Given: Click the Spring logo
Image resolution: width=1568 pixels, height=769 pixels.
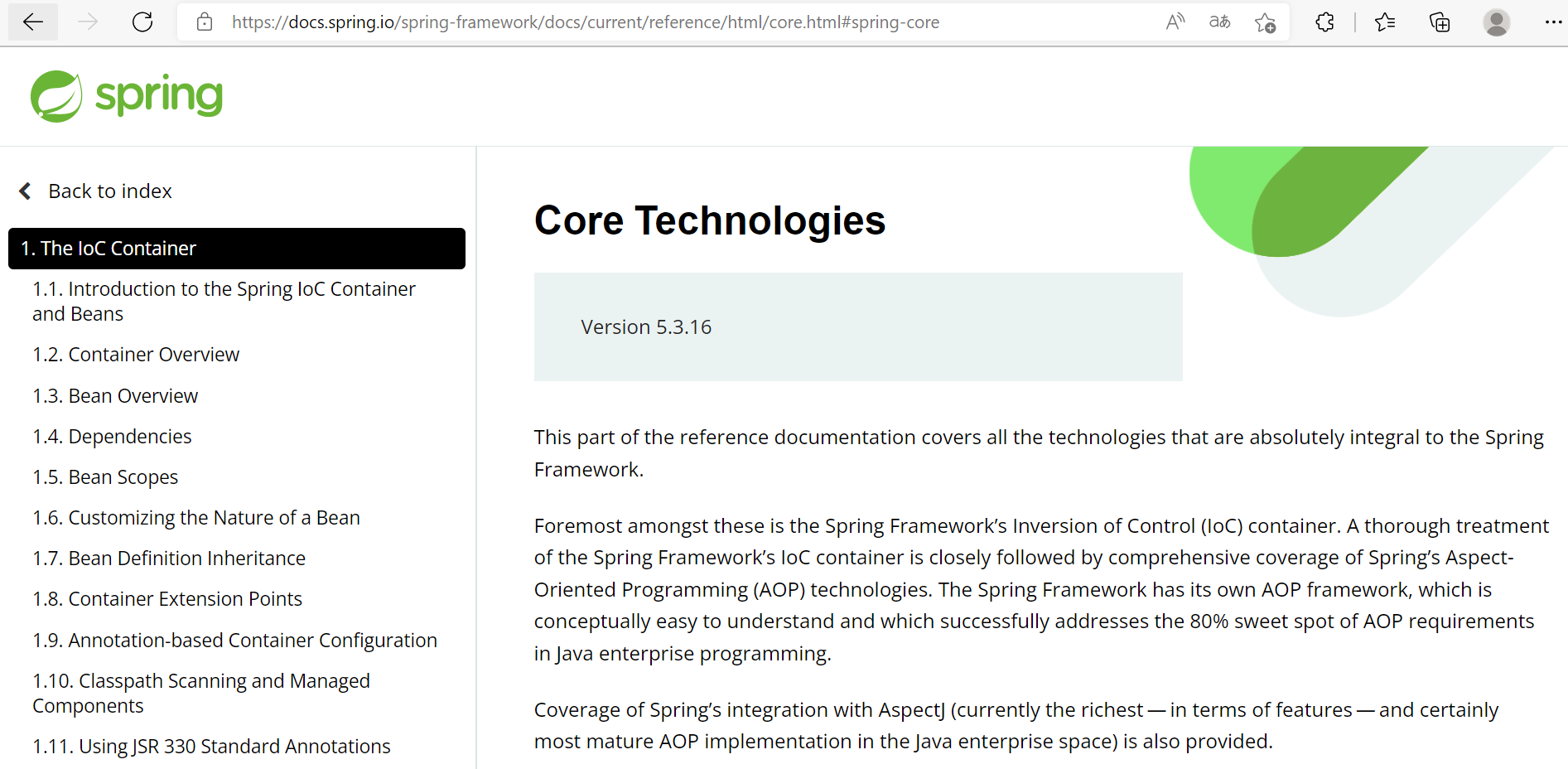Looking at the screenshot, I should click(126, 95).
